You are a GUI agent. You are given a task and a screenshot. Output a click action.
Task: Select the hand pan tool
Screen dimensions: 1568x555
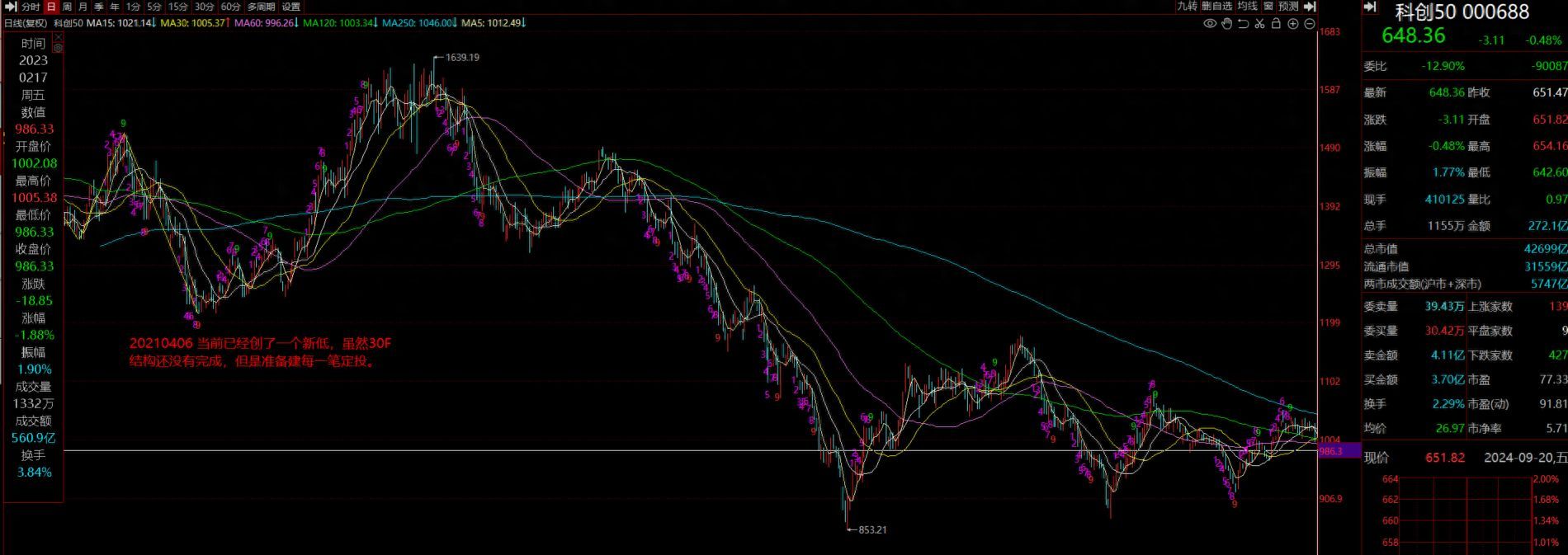pyautogui.click(x=1226, y=24)
